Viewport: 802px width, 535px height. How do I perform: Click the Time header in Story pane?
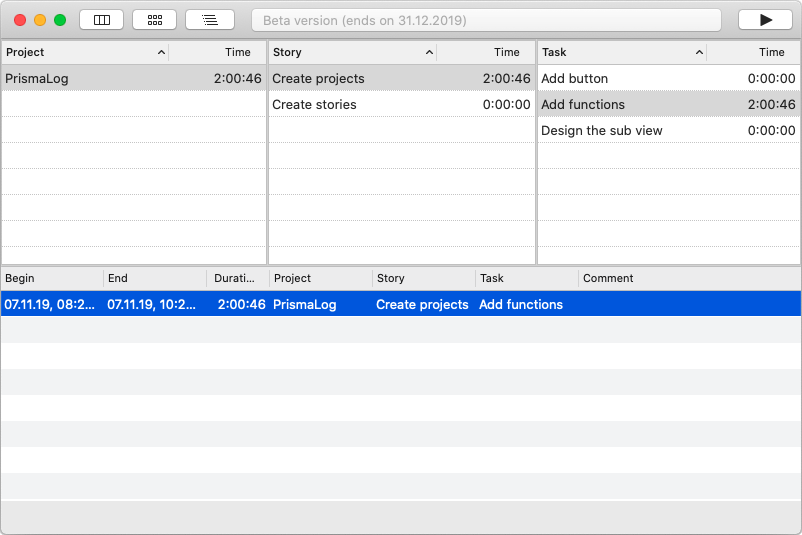tap(506, 52)
